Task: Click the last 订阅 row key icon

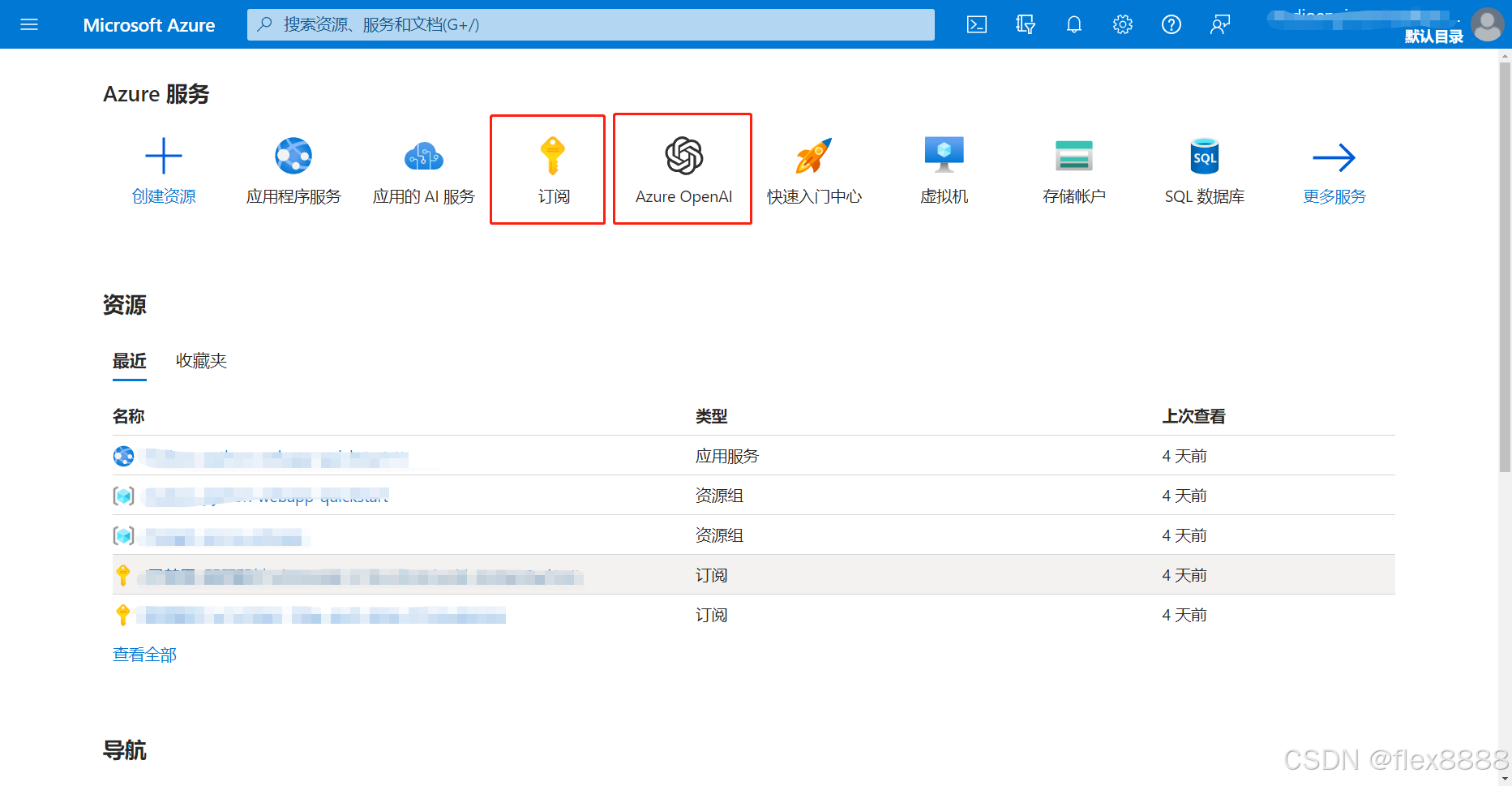Action: click(123, 615)
